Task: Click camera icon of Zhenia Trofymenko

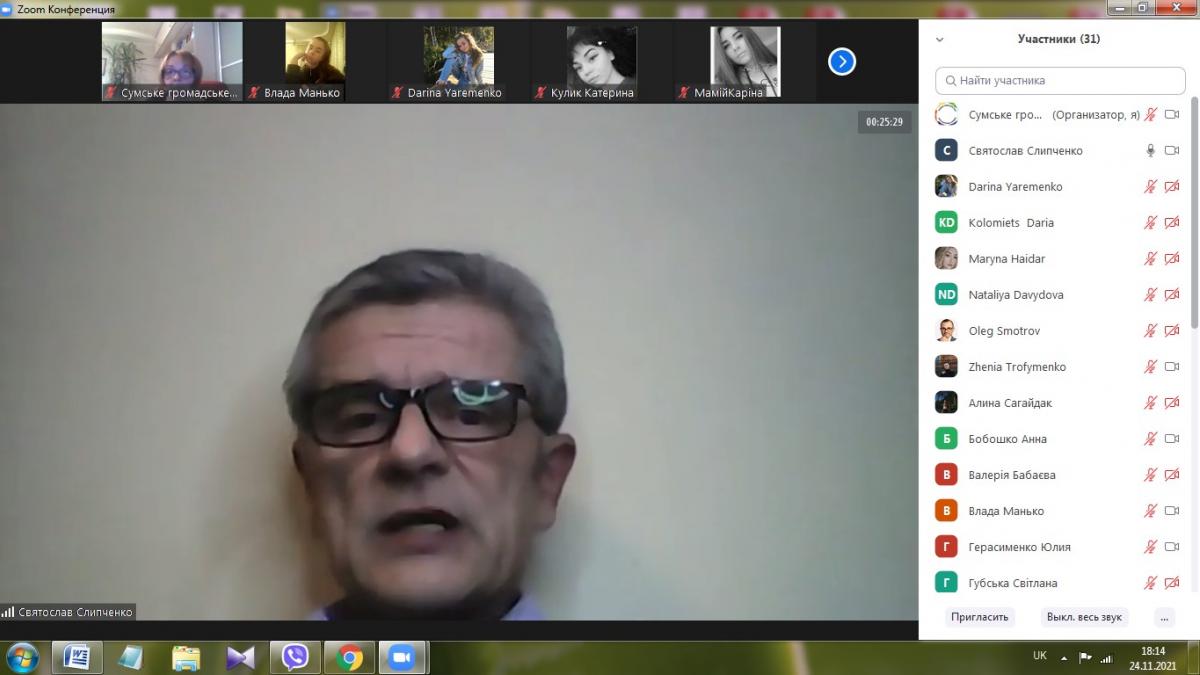Action: [x=1172, y=367]
